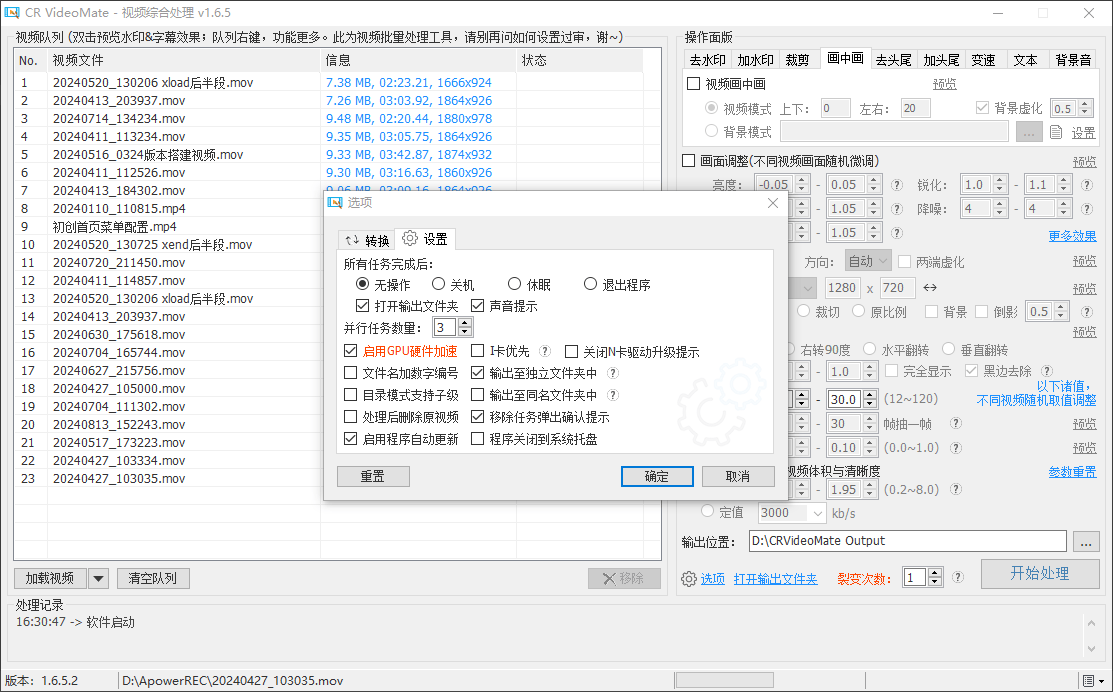Click the help icon beside I卡优先
Screen dimensions: 1113x692
click(x=545, y=352)
